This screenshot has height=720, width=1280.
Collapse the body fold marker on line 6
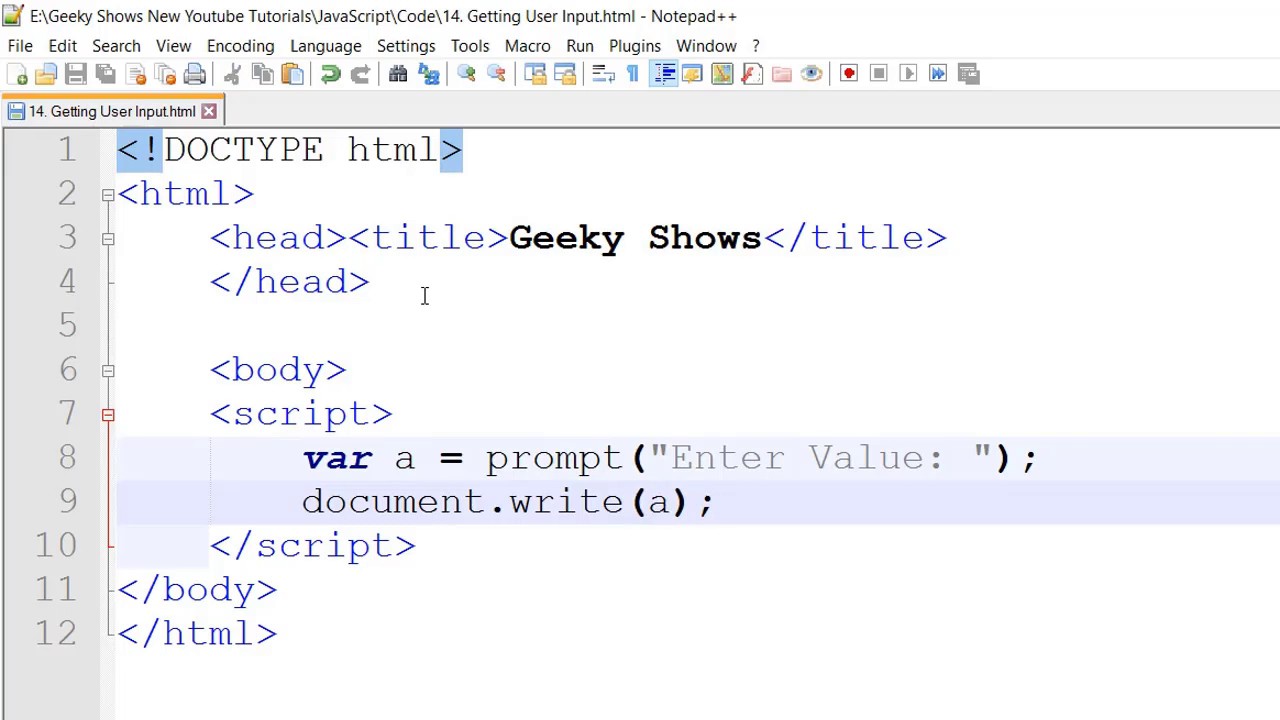point(108,370)
